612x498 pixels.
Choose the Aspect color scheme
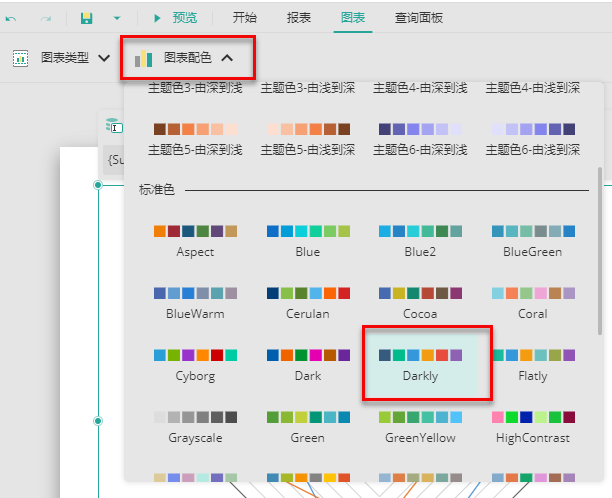[x=196, y=241]
